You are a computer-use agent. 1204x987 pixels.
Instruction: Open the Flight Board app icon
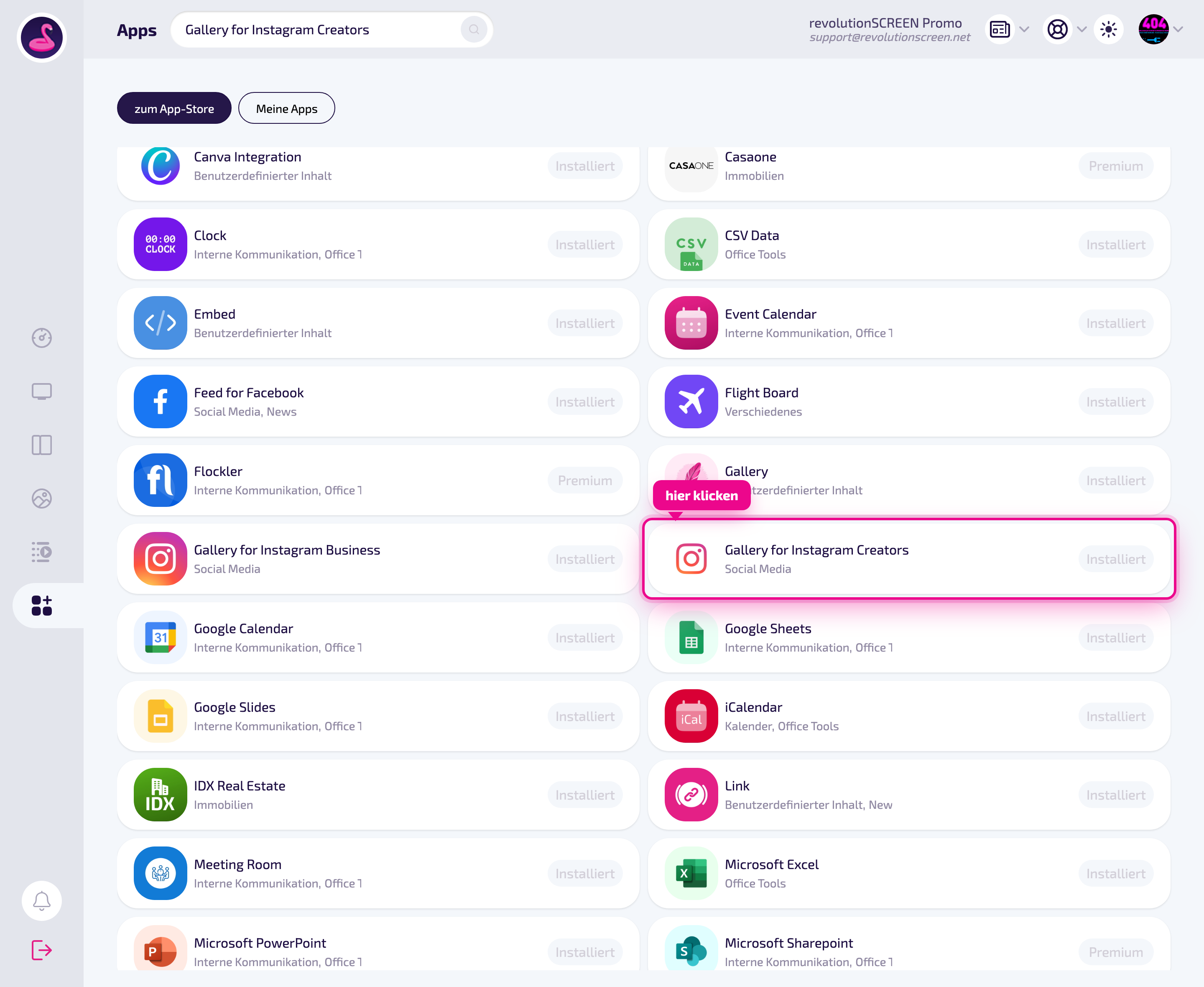coord(691,401)
